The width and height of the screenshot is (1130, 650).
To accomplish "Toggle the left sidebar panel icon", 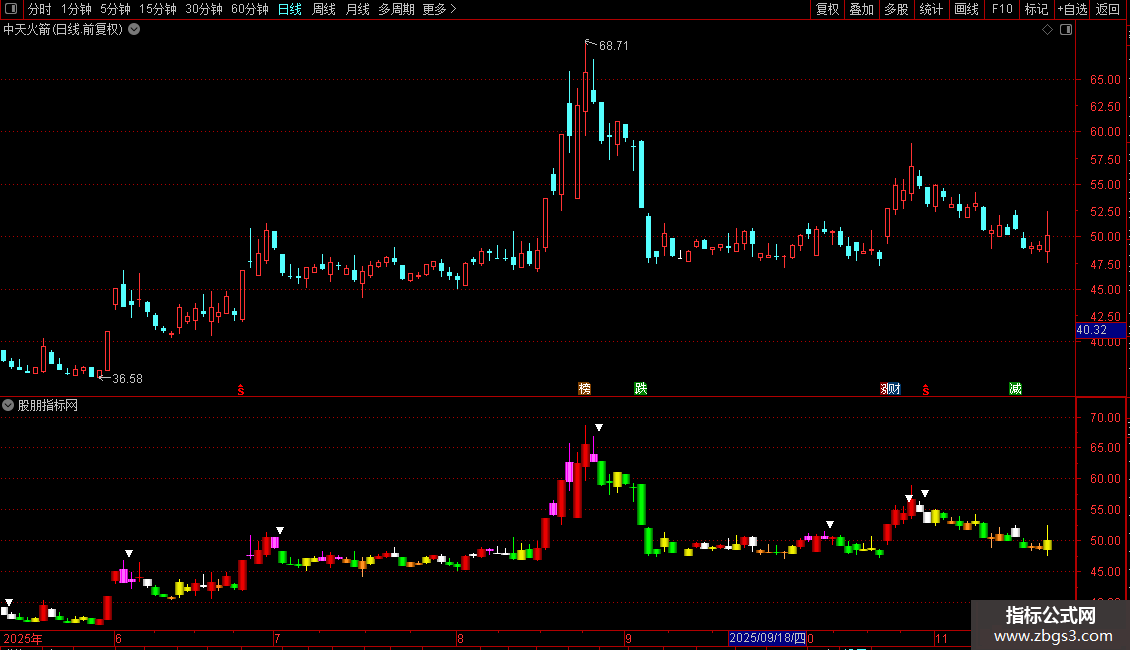I will [11, 9].
